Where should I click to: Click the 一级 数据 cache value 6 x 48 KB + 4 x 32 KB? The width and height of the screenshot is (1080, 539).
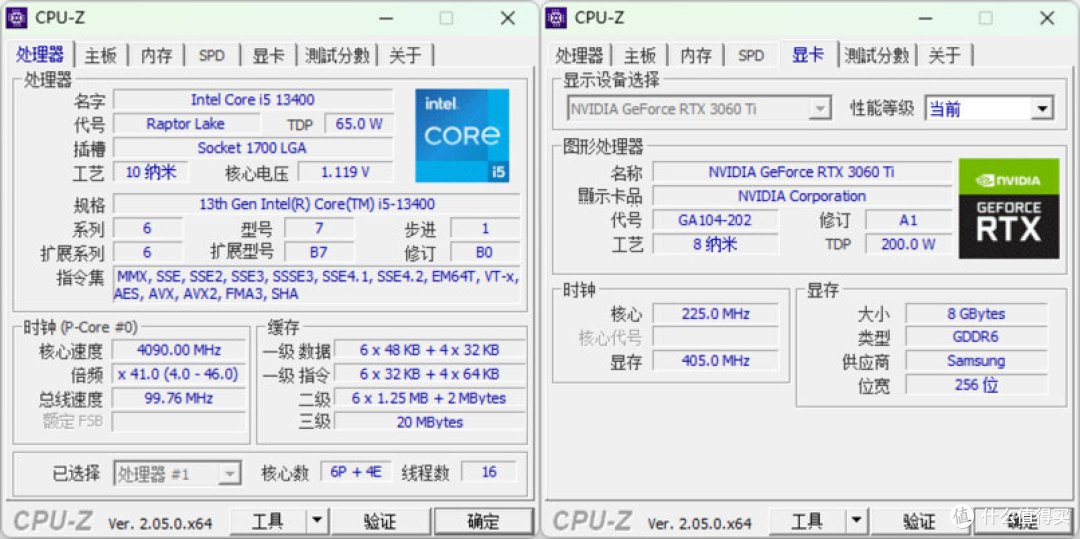coord(429,350)
